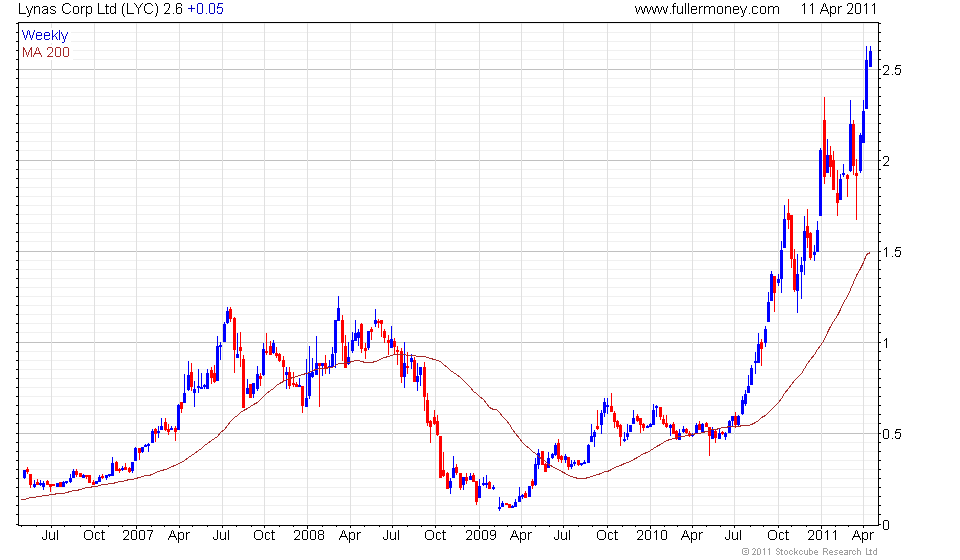Click the Lynas Corp Ltd (LYC) title

90,9
